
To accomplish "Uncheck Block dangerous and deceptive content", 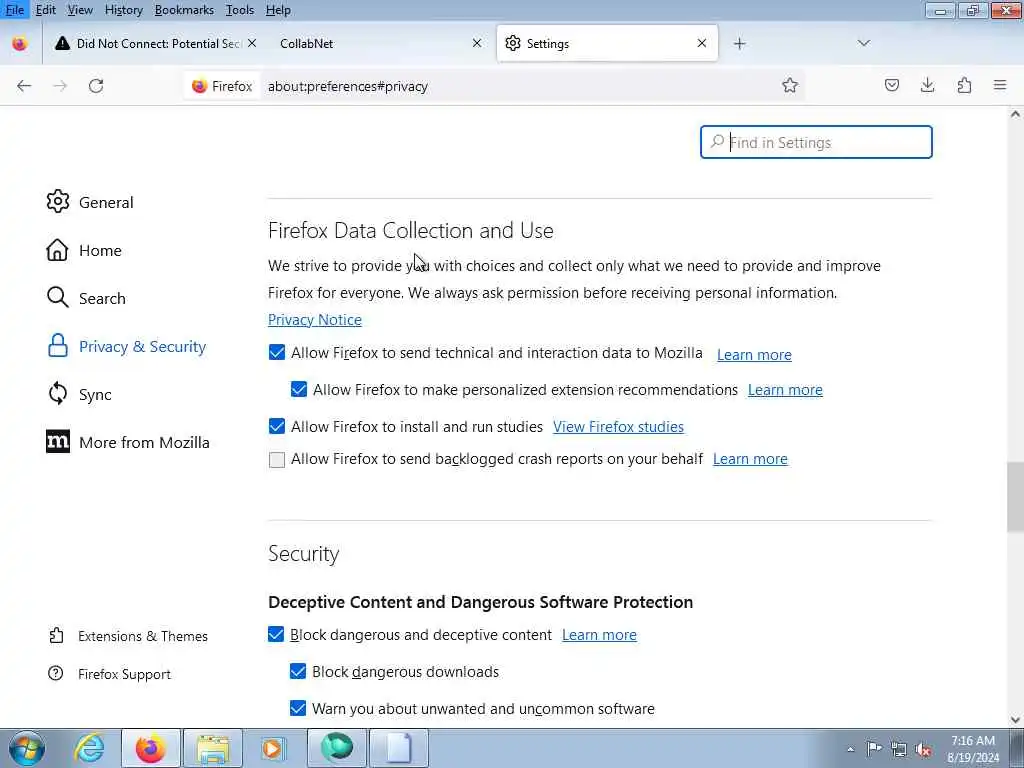I will click(x=276, y=635).
